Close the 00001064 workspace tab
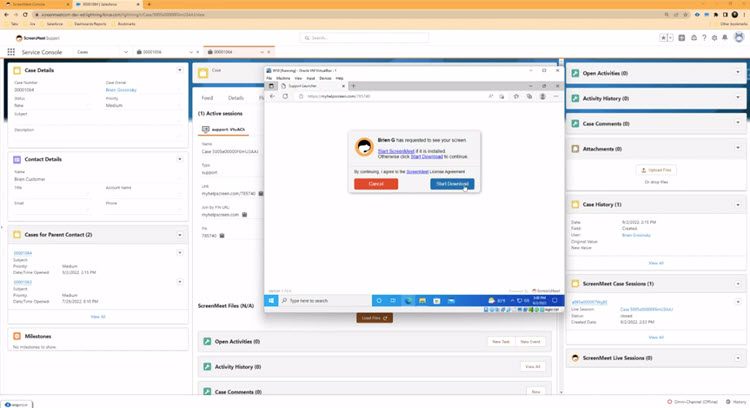The image size is (750, 408). [x=269, y=52]
